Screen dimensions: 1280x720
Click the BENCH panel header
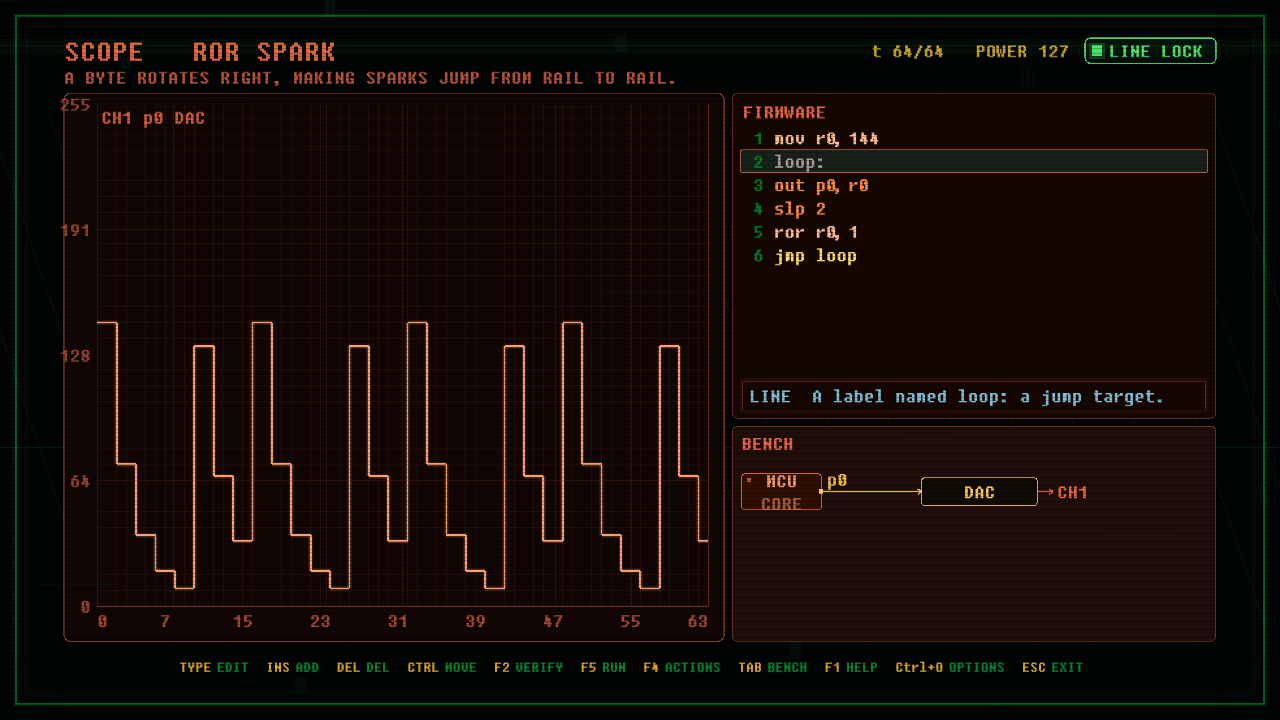768,444
